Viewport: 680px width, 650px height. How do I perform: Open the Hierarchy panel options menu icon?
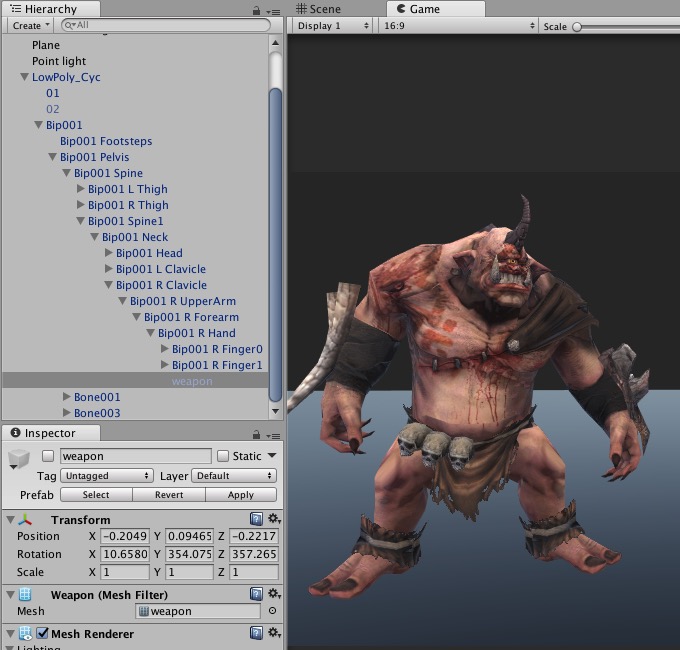[x=273, y=12]
